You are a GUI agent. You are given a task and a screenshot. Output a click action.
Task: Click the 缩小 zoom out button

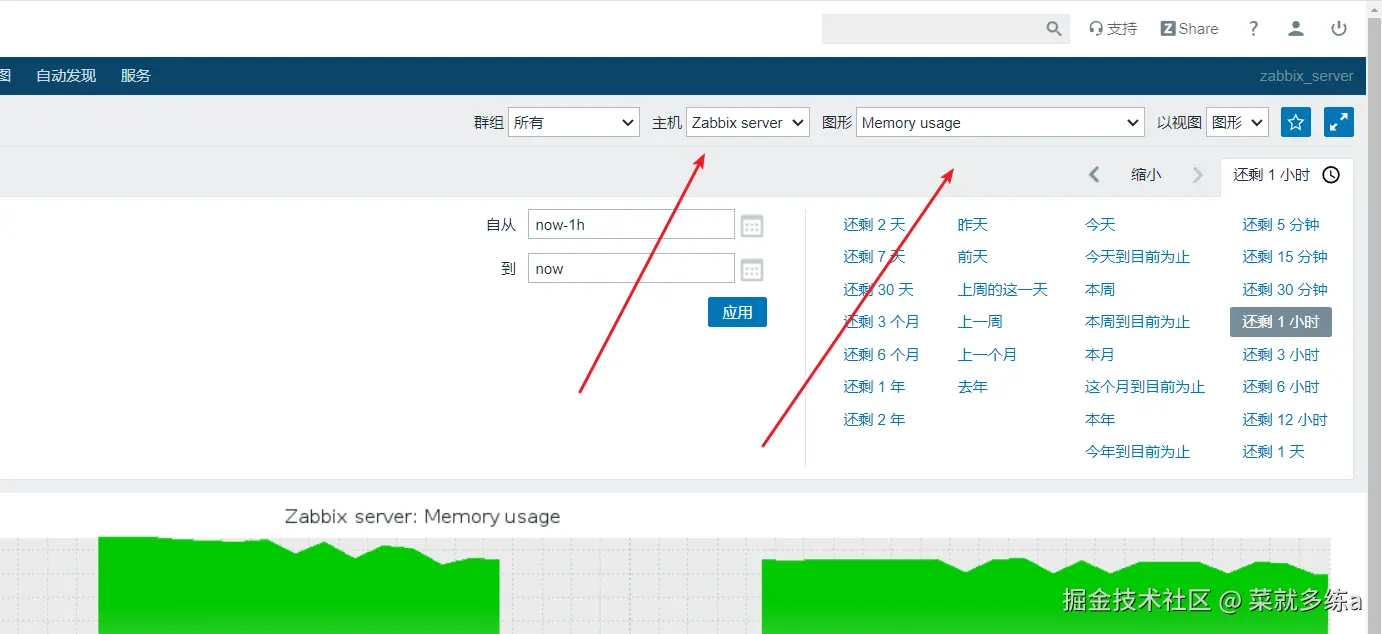click(x=1146, y=175)
